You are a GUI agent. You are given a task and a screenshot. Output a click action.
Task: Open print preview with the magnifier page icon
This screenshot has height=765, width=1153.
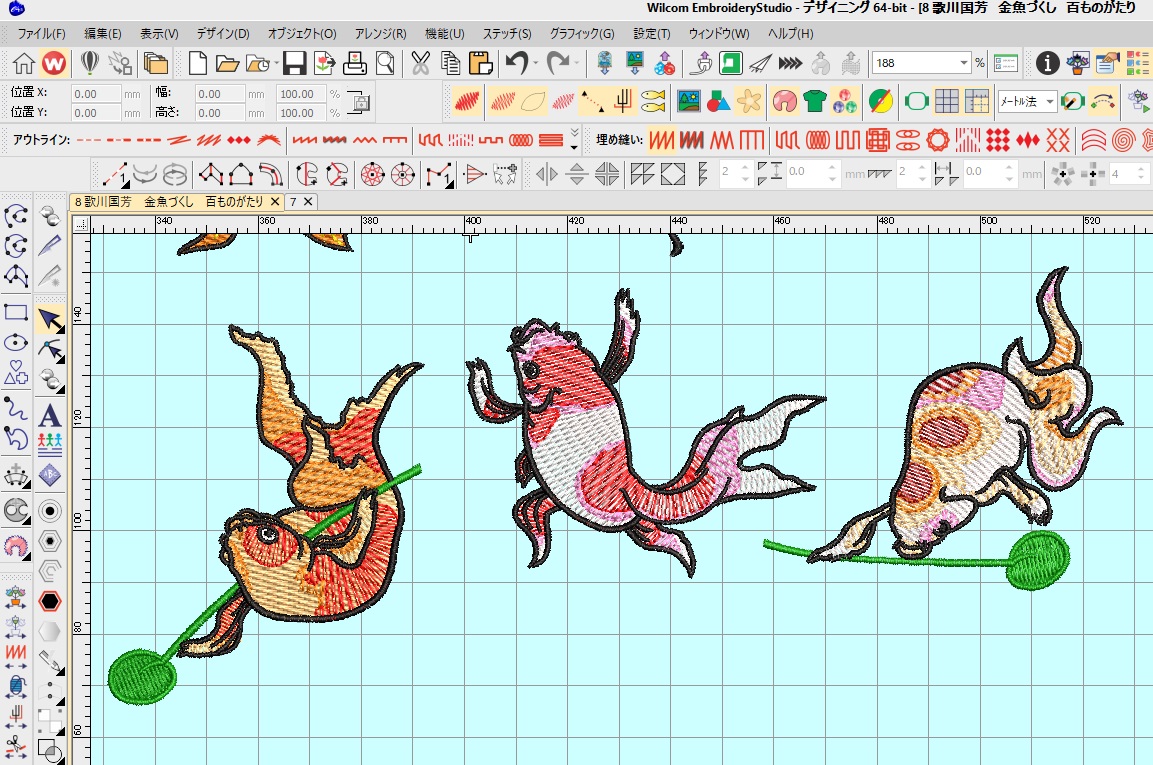tap(385, 63)
